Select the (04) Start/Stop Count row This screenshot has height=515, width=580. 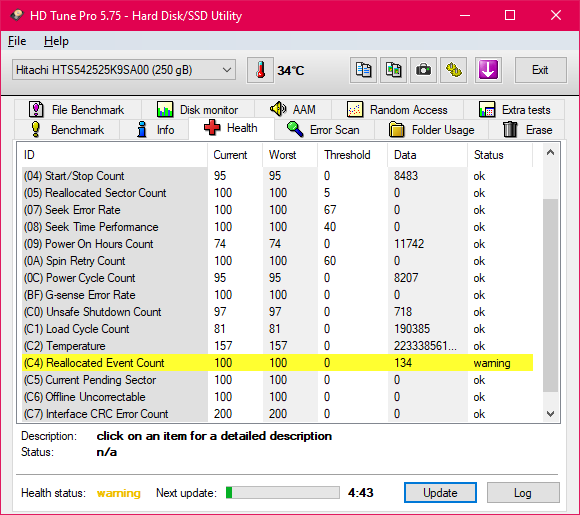tap(277, 176)
